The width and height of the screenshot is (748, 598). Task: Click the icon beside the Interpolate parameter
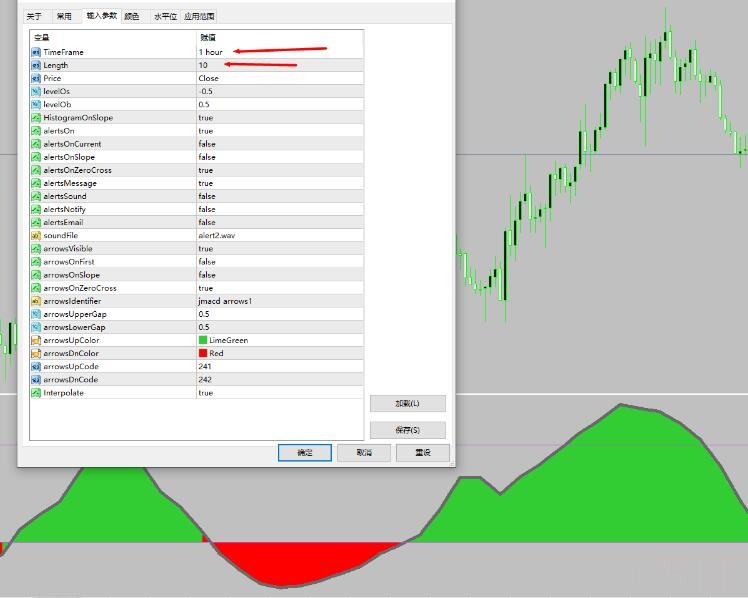tap(36, 393)
